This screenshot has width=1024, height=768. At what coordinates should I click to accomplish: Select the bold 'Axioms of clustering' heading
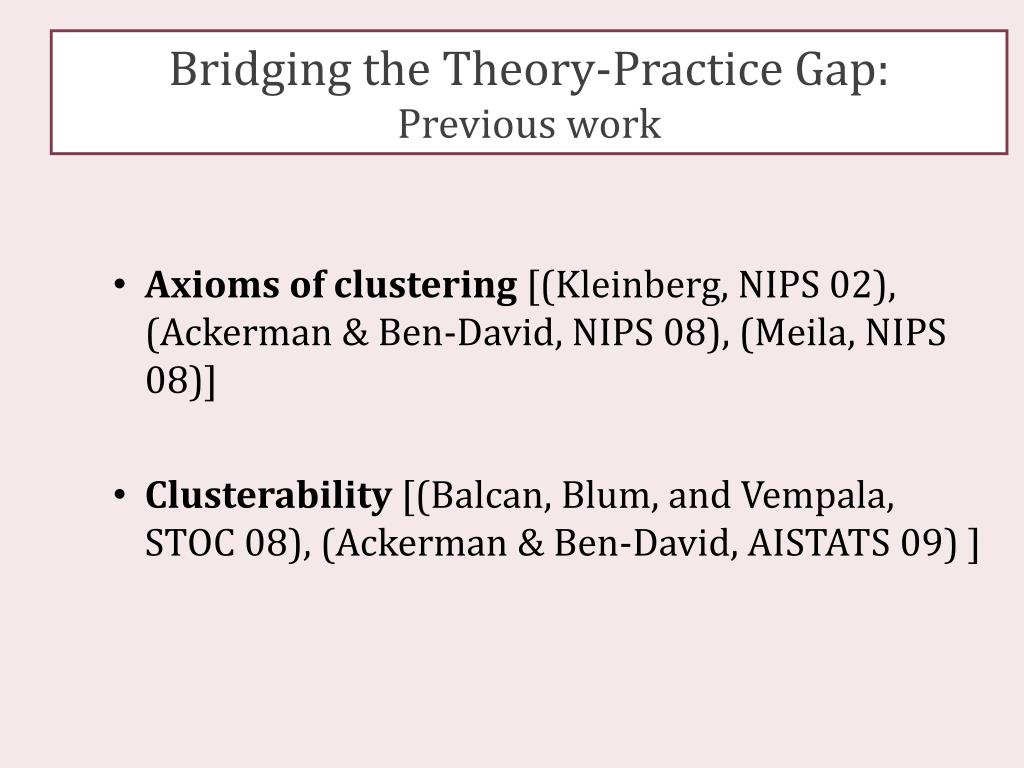[331, 285]
